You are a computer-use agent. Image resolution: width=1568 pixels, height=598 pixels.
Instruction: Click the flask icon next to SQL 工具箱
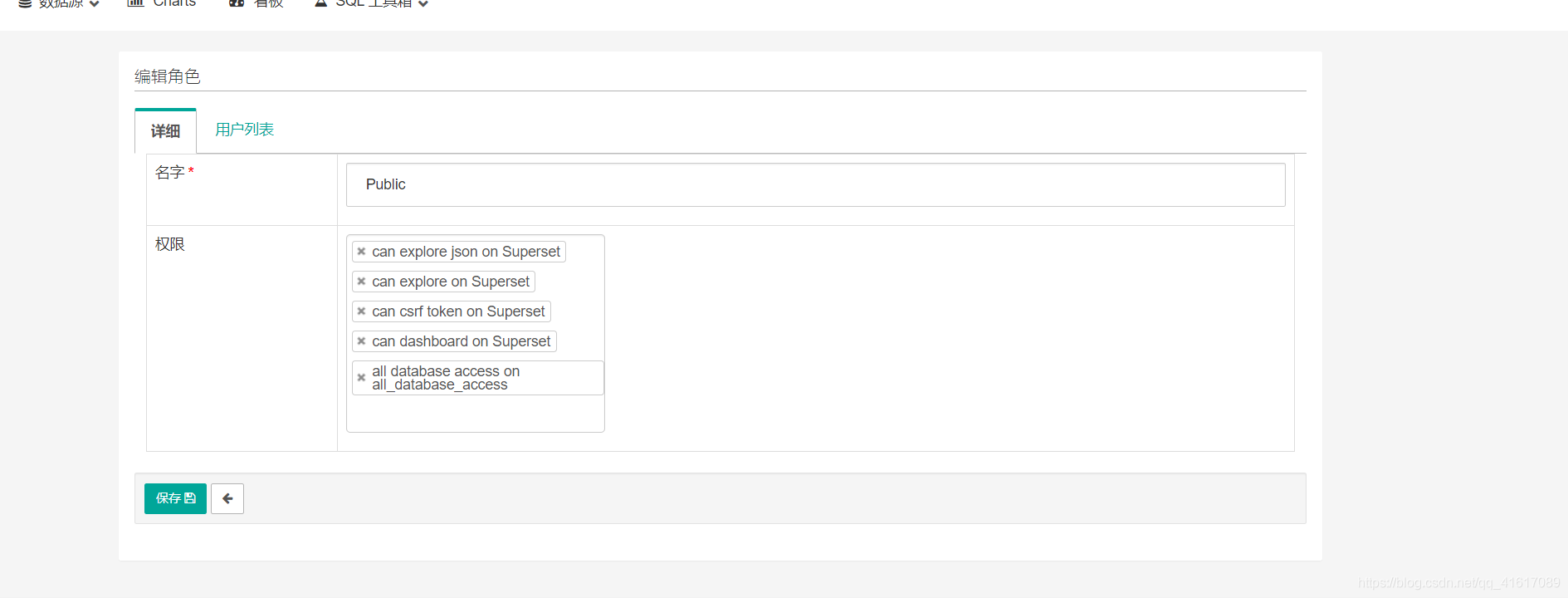click(320, 3)
